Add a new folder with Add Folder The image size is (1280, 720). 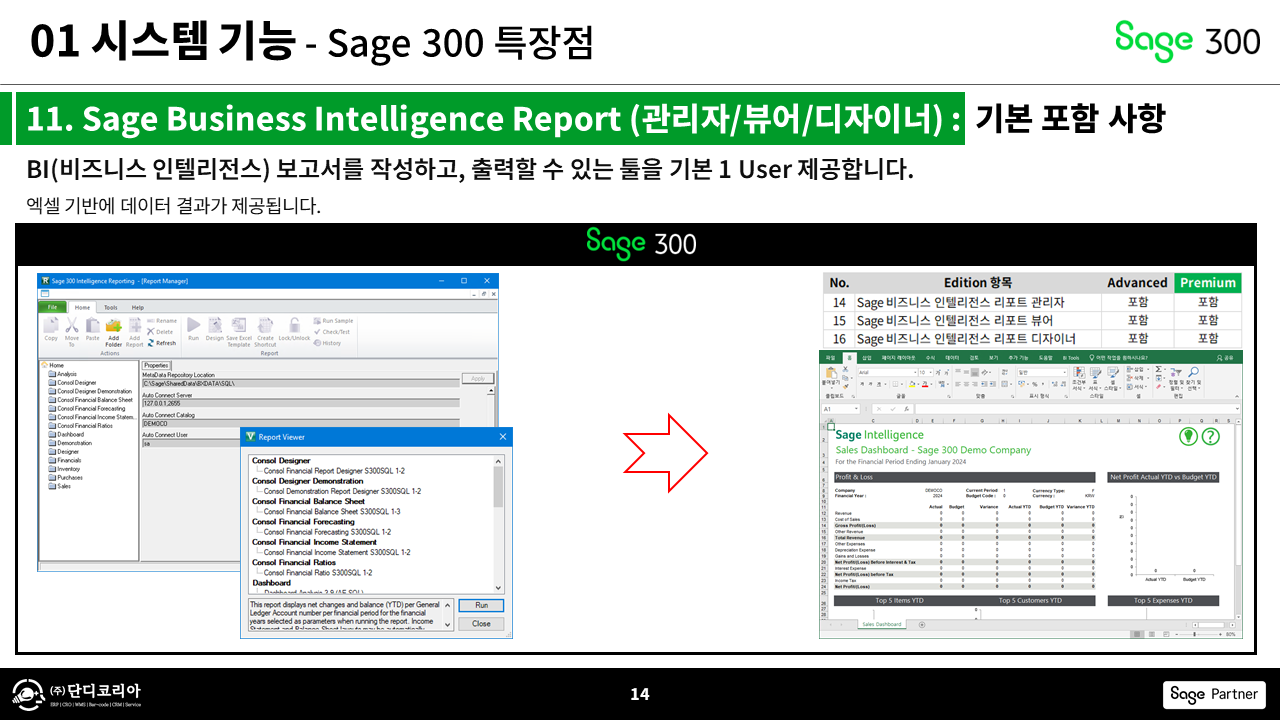click(113, 331)
